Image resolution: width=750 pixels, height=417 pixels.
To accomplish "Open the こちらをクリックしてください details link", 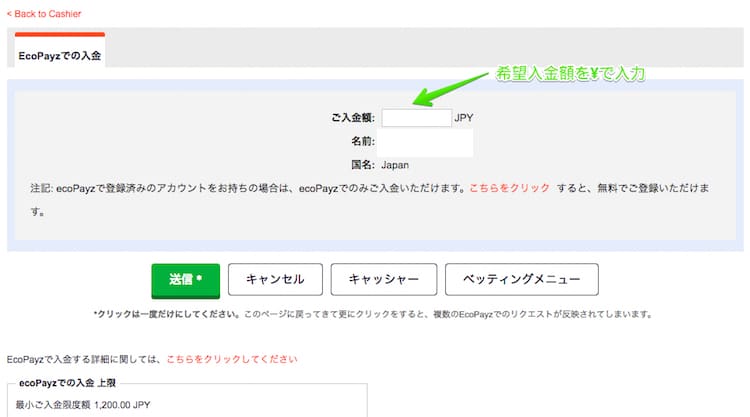I will (232, 359).
